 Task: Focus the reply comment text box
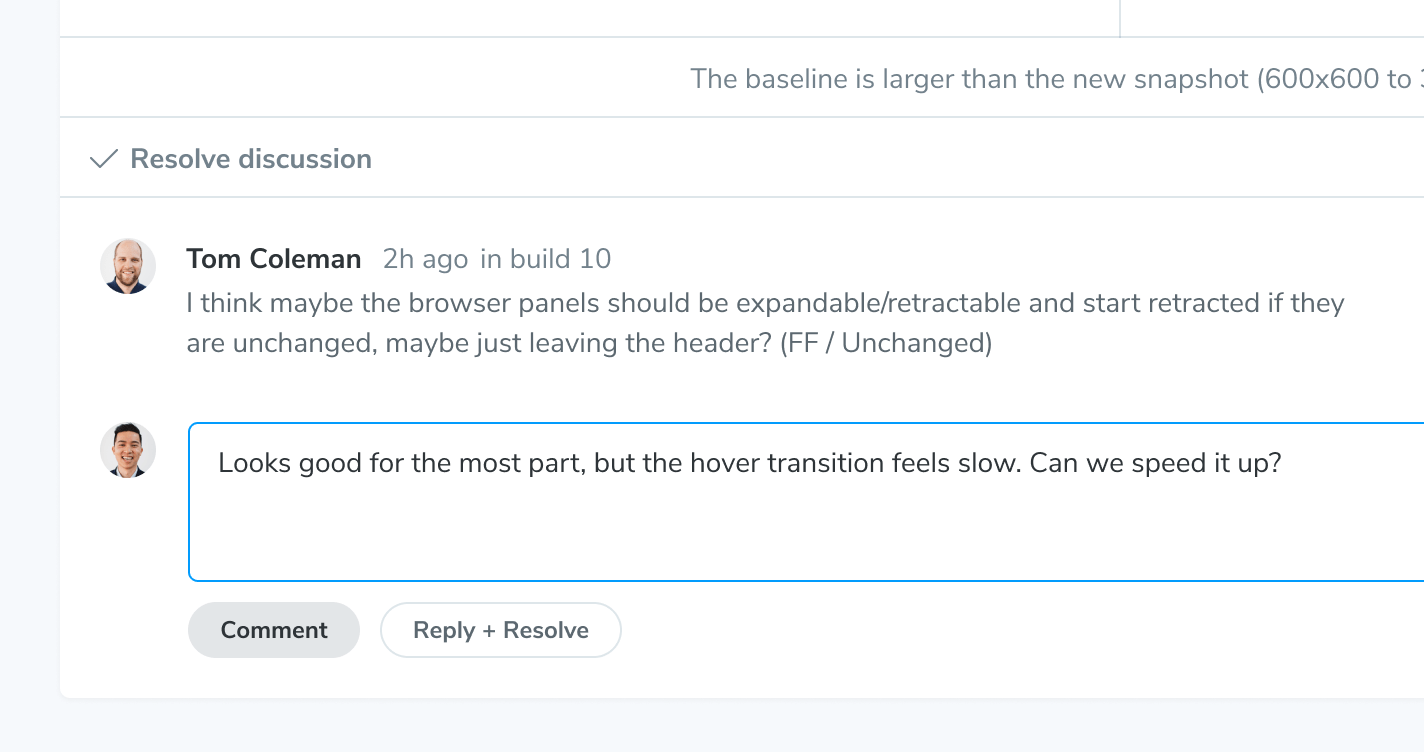coord(800,500)
